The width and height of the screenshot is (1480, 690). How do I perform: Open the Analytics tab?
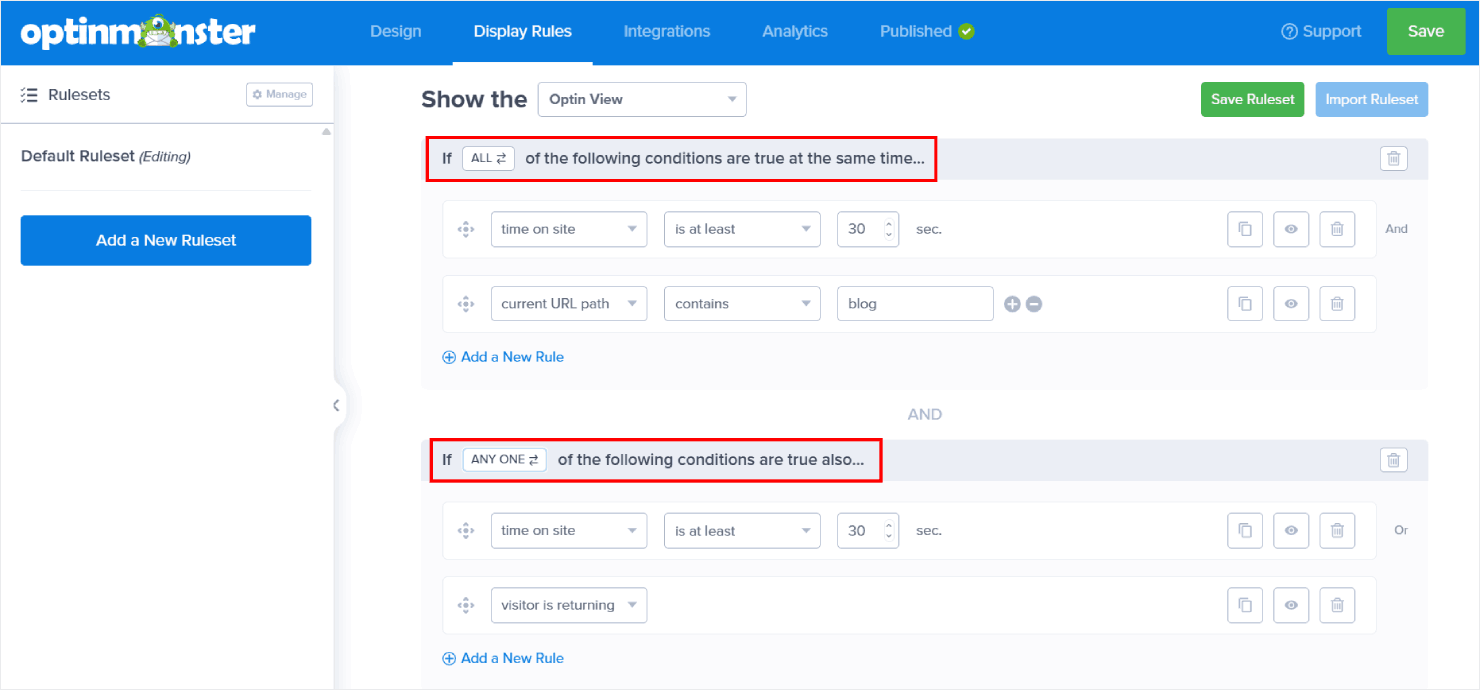(x=795, y=31)
